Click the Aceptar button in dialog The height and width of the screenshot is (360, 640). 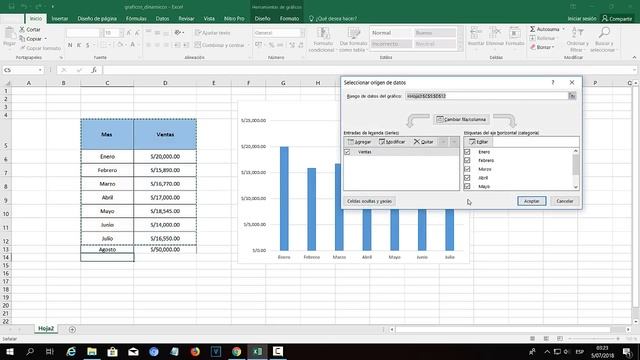coord(531,201)
